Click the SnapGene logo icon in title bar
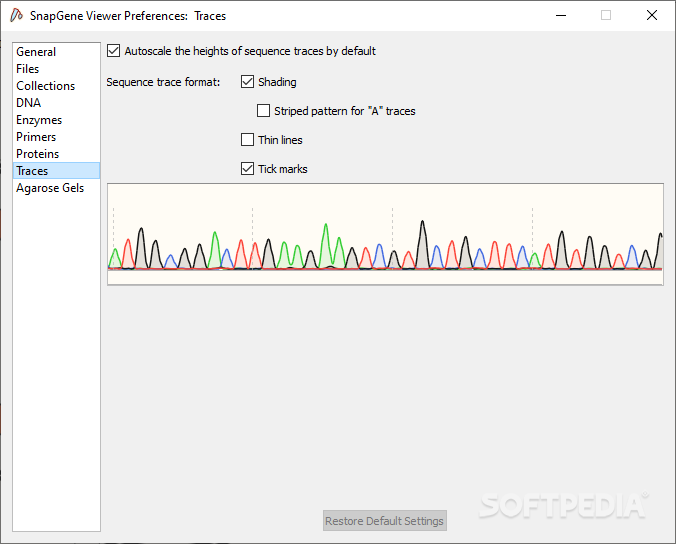This screenshot has height=544, width=676. (16, 16)
